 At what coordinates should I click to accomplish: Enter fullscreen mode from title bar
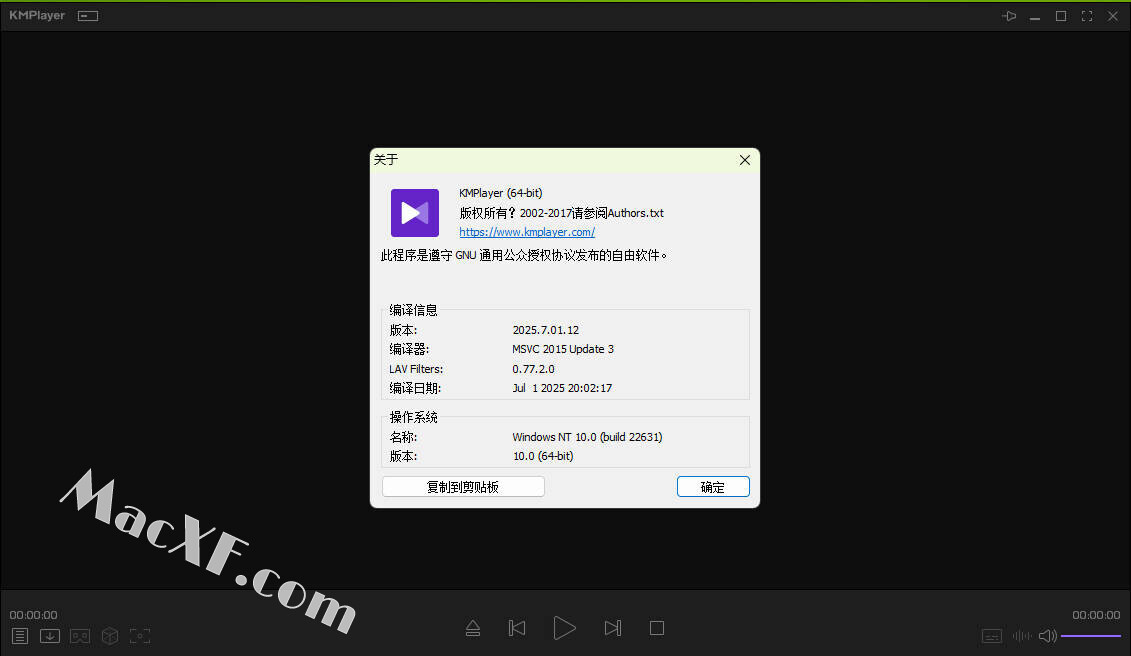click(1087, 16)
